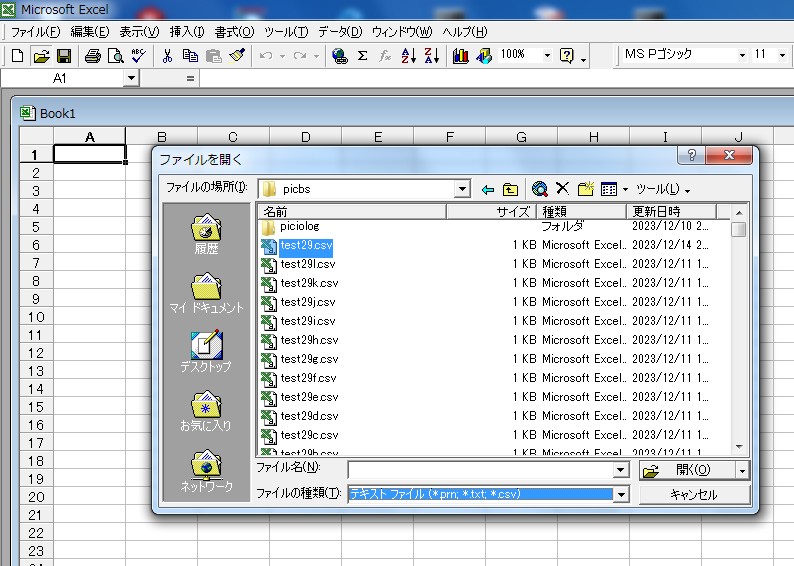
Task: Select the piciolog folder
Action: tap(300, 226)
